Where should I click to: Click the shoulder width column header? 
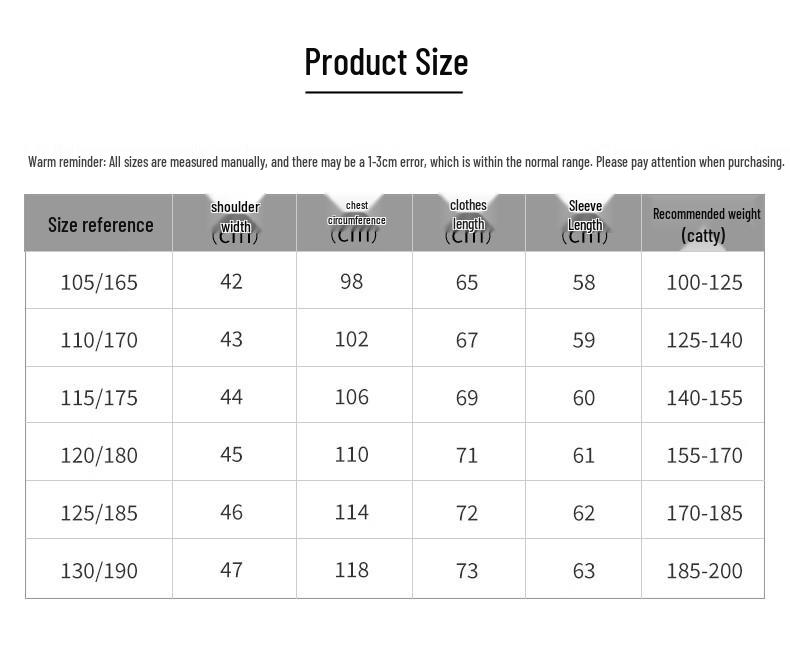coord(235,221)
